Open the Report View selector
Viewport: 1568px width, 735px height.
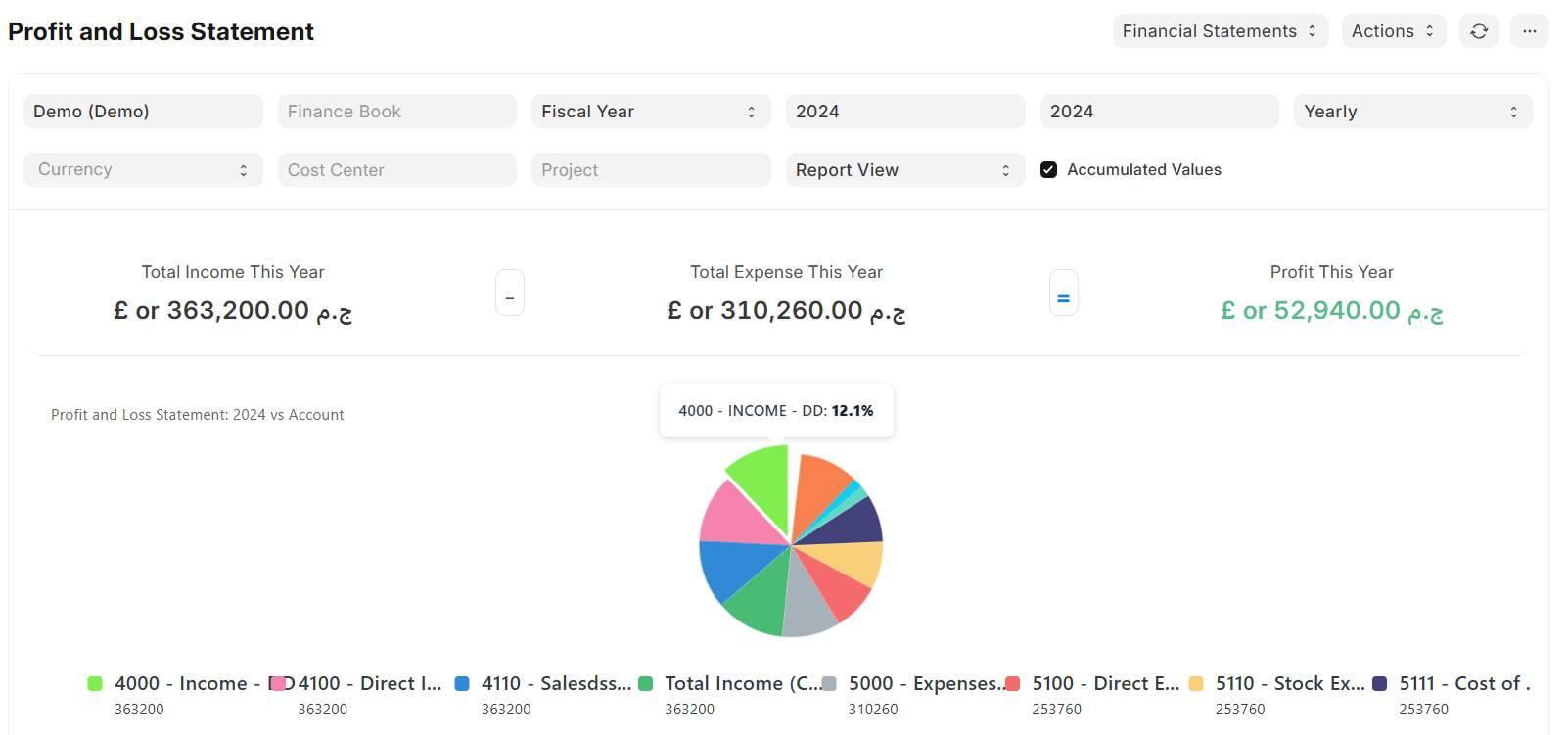pos(904,170)
